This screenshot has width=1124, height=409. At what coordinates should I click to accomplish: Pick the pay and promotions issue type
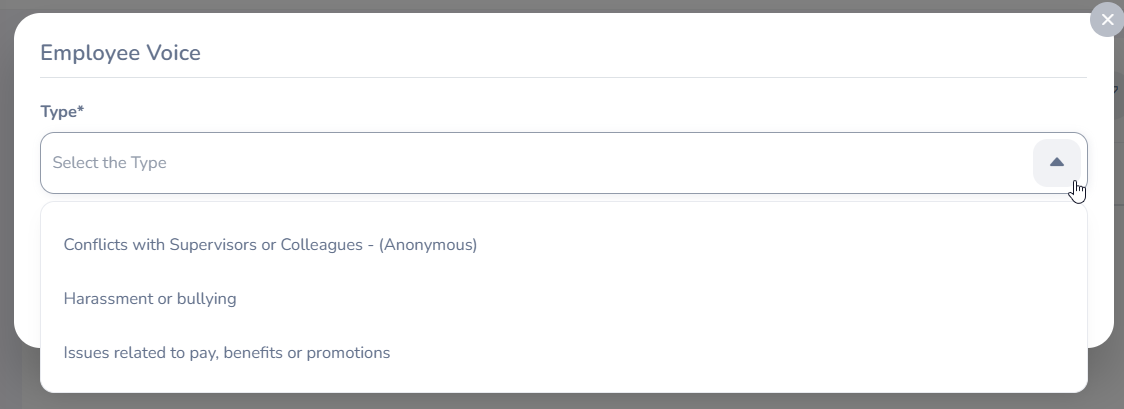click(x=227, y=352)
